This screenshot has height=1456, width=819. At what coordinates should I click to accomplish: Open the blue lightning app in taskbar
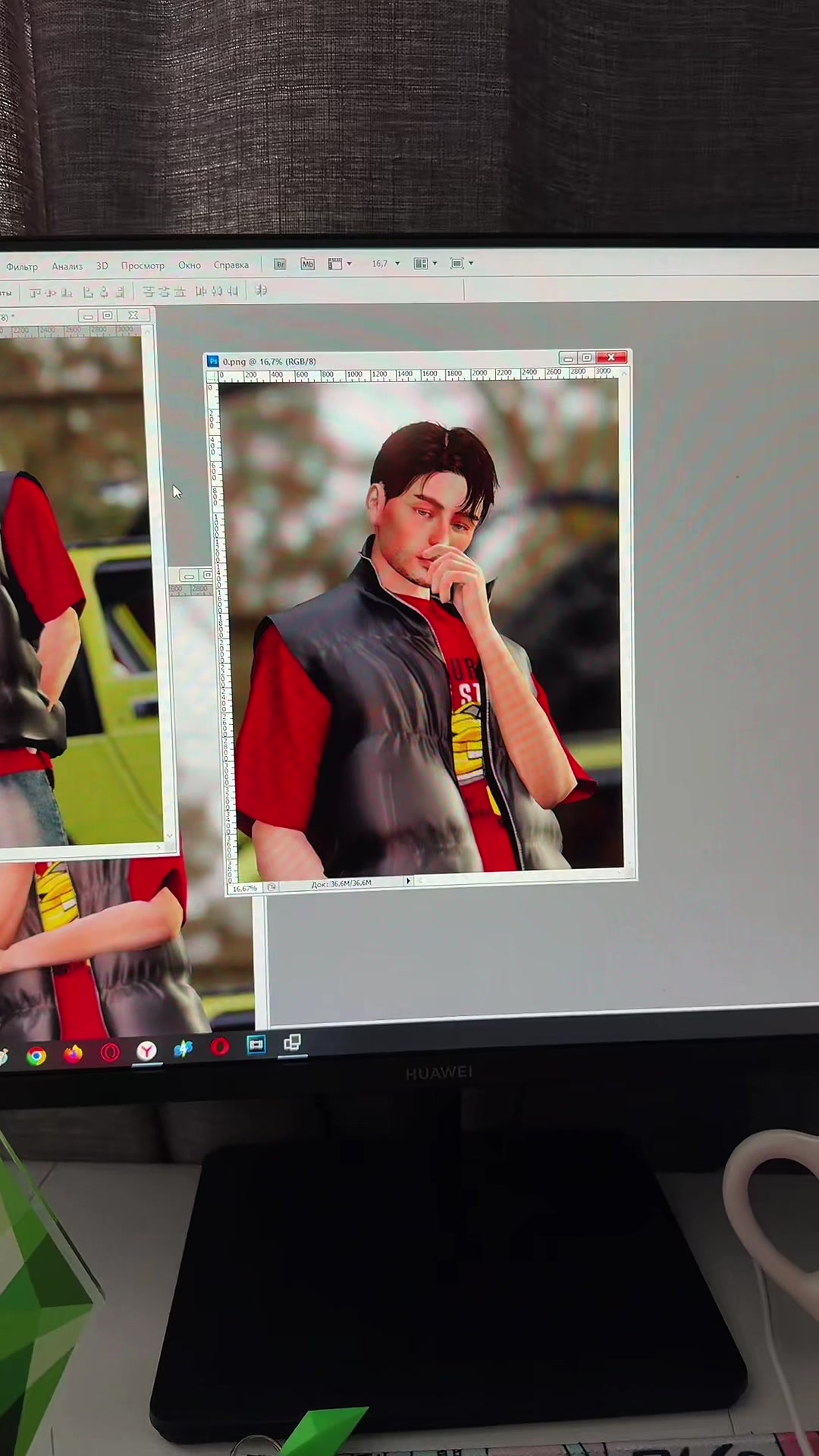tap(183, 1049)
